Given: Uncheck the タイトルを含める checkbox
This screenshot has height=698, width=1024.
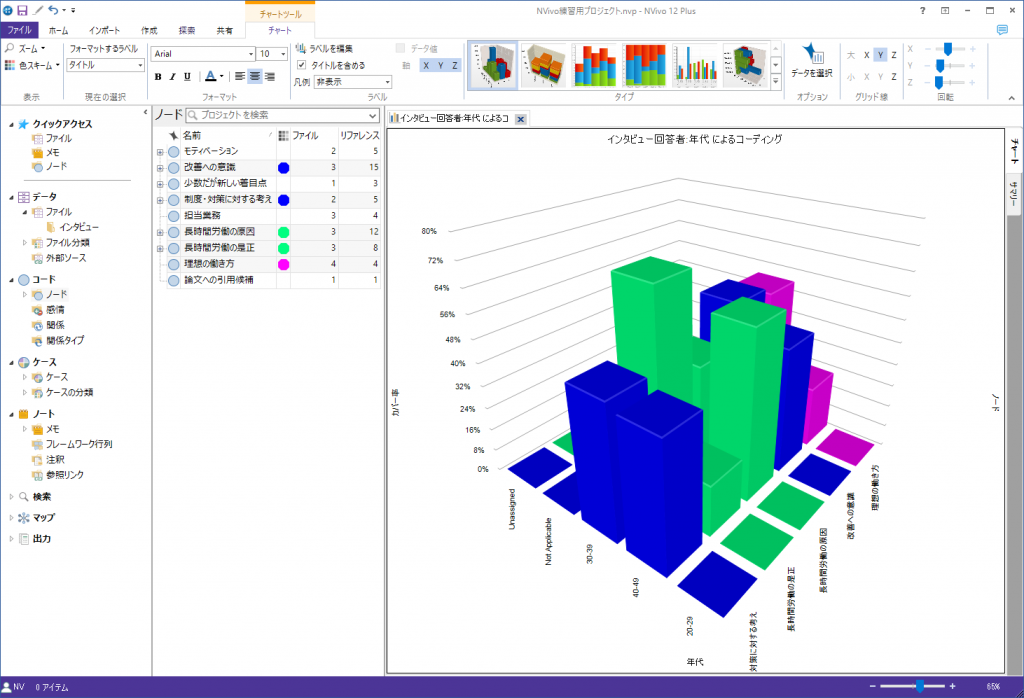Looking at the screenshot, I should [302, 65].
